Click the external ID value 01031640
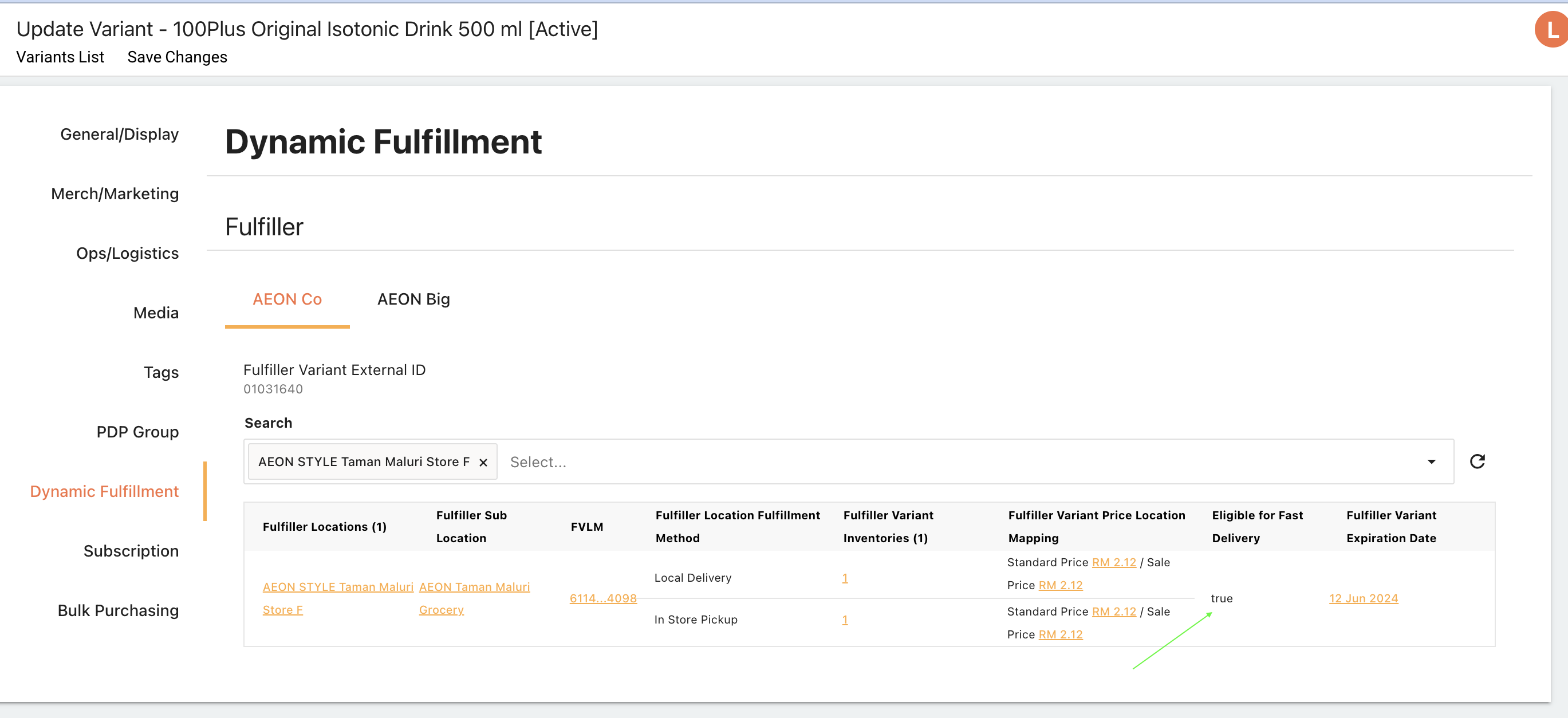The width and height of the screenshot is (1568, 718). [x=273, y=389]
